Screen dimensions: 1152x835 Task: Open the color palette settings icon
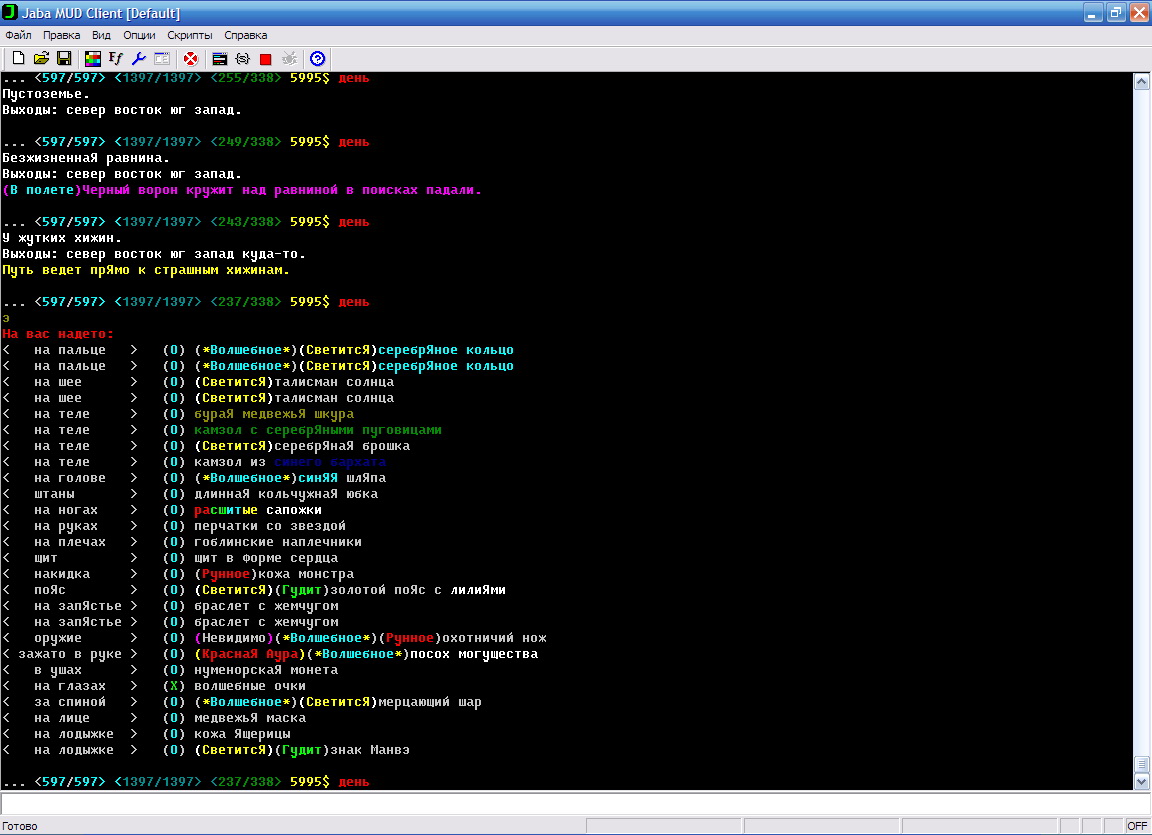93,59
